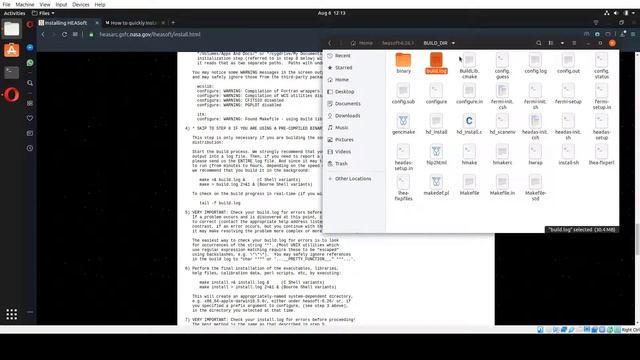The image size is (640, 360).
Task: Open Downloads in Files sidebar
Action: 354,116
